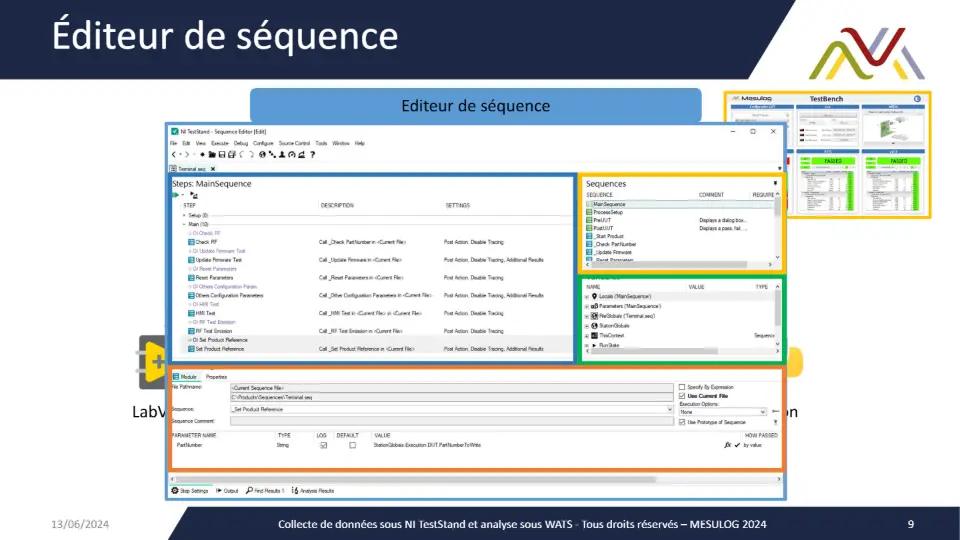Click the green Run arrow in Steps pane
Image resolution: width=960 pixels, height=540 pixels.
tap(176, 195)
